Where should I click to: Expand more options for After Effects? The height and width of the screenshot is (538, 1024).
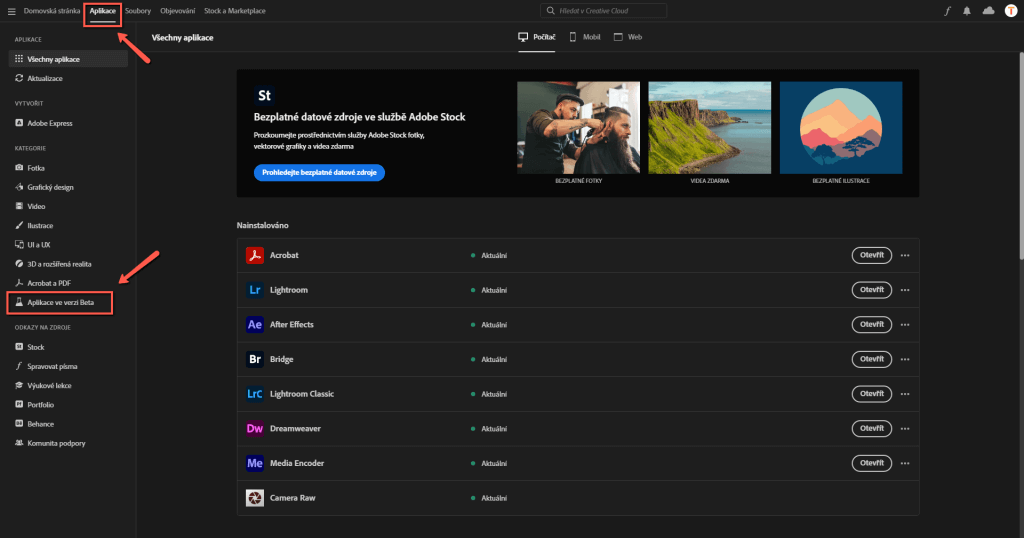[904, 324]
